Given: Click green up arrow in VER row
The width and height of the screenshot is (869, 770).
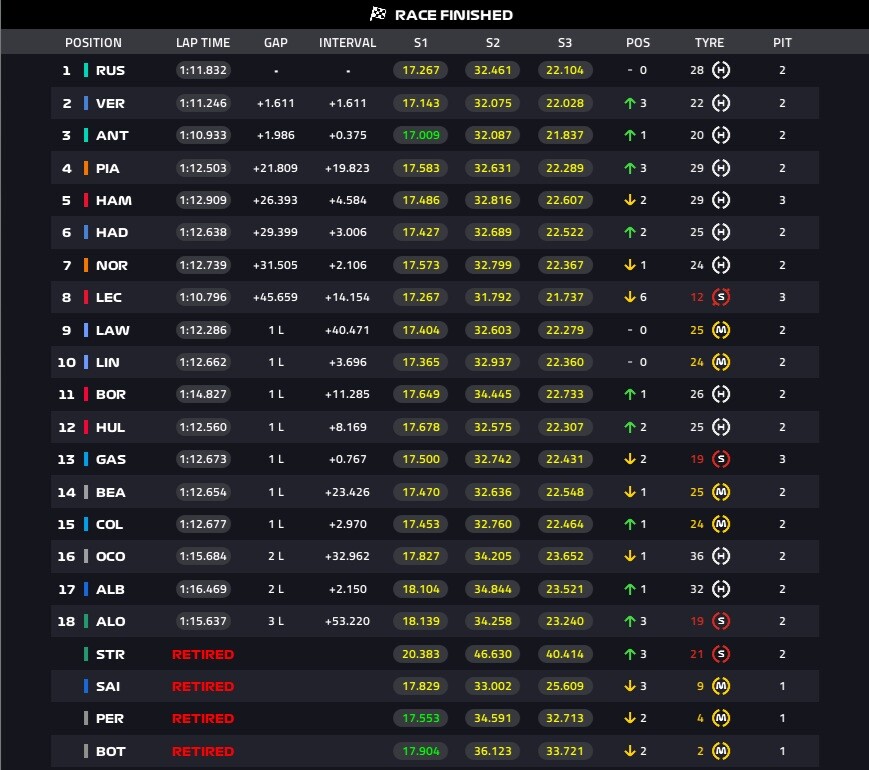Looking at the screenshot, I should (x=630, y=103).
